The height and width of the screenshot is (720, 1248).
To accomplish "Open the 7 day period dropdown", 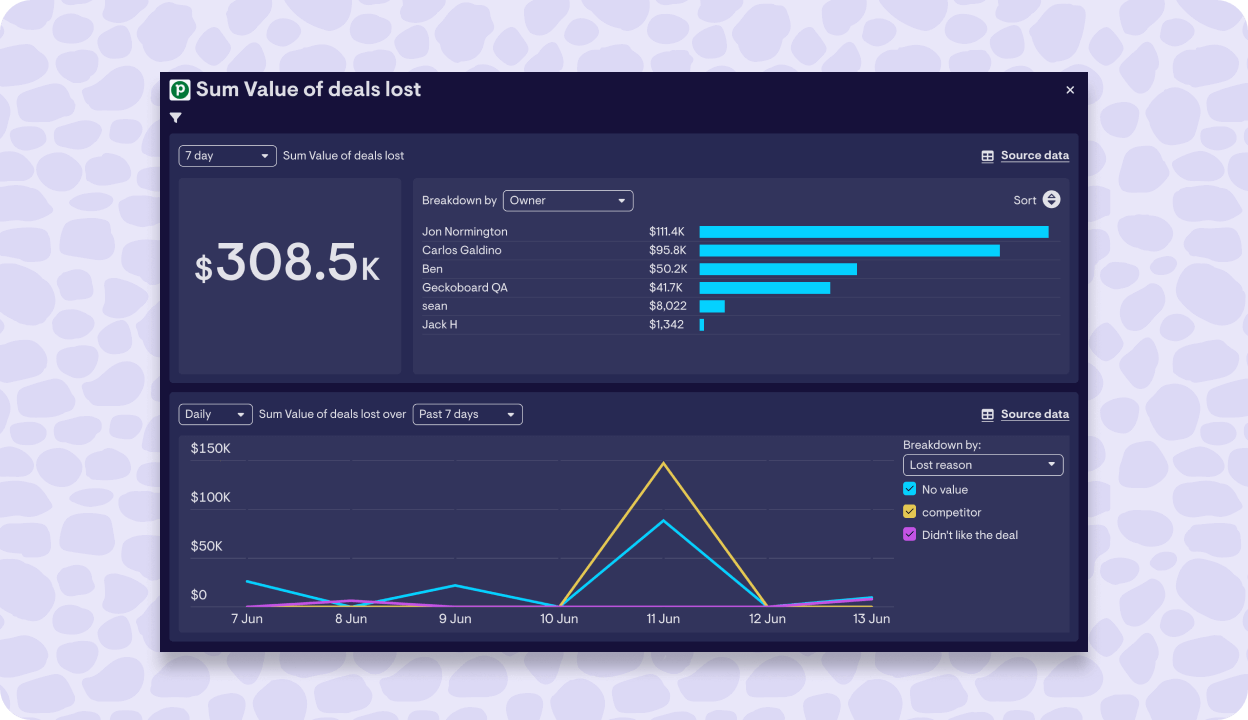I will click(228, 156).
